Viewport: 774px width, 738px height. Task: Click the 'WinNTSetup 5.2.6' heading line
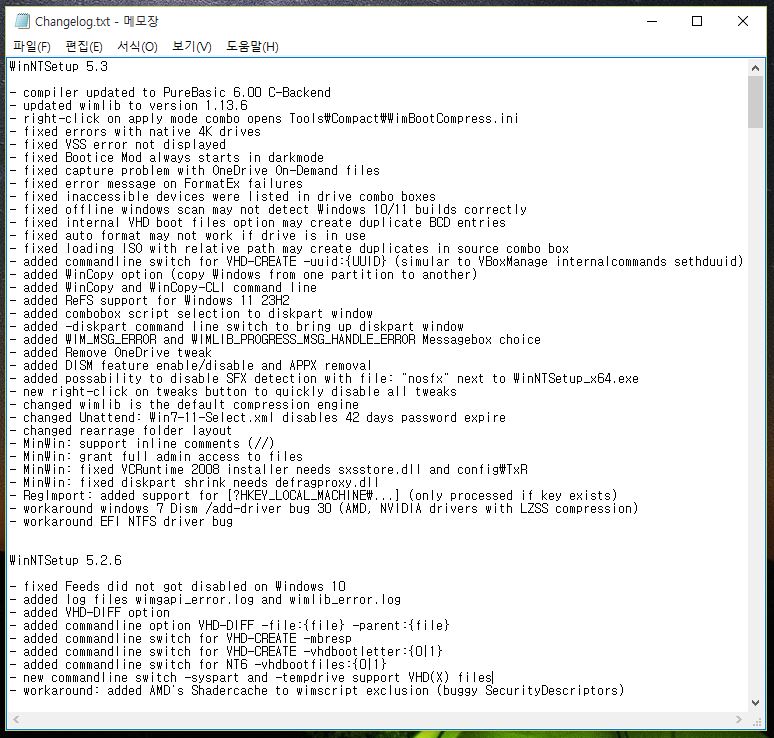(x=65, y=560)
